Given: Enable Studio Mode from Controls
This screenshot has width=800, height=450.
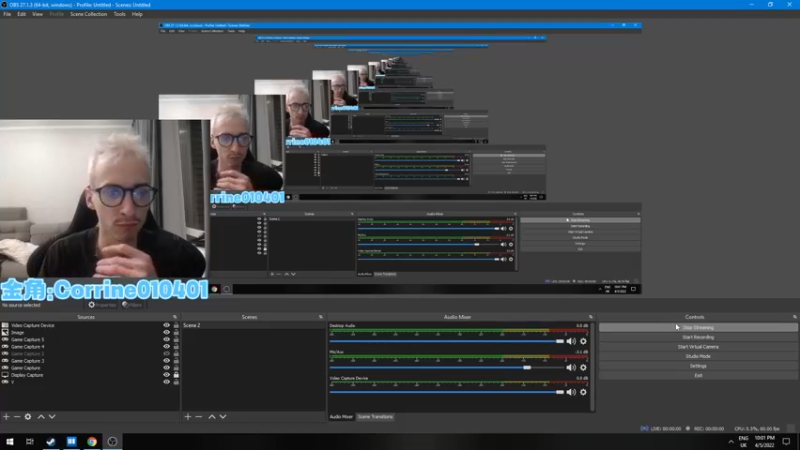Looking at the screenshot, I should point(698,356).
